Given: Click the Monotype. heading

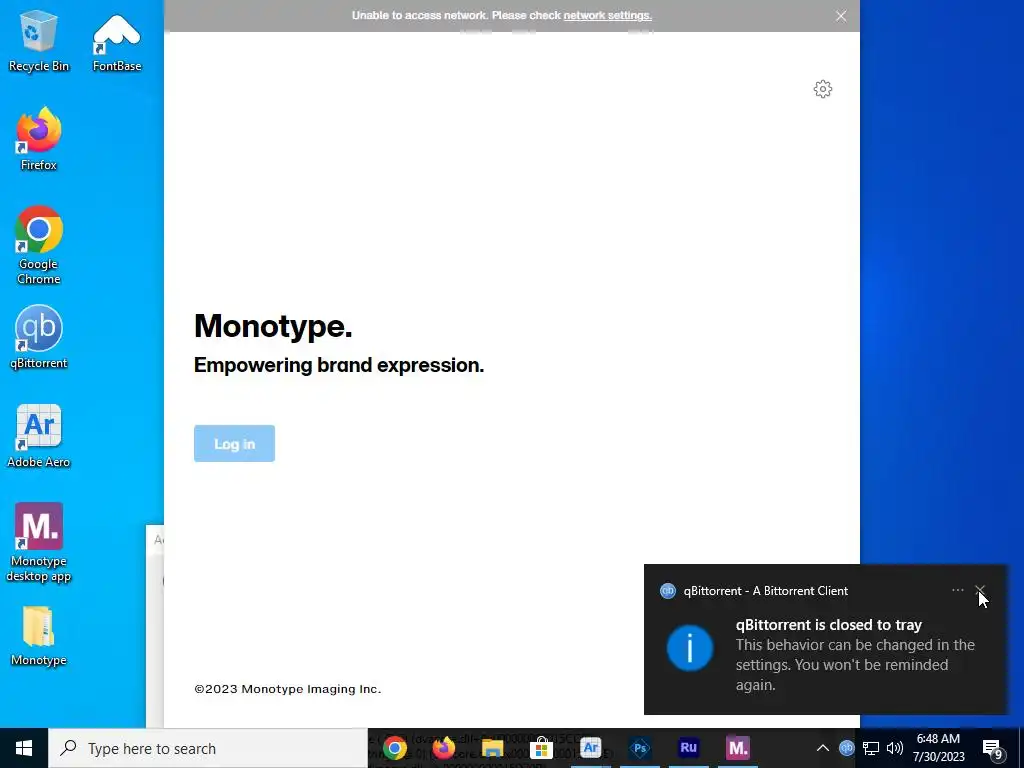Looking at the screenshot, I should pyautogui.click(x=273, y=325).
